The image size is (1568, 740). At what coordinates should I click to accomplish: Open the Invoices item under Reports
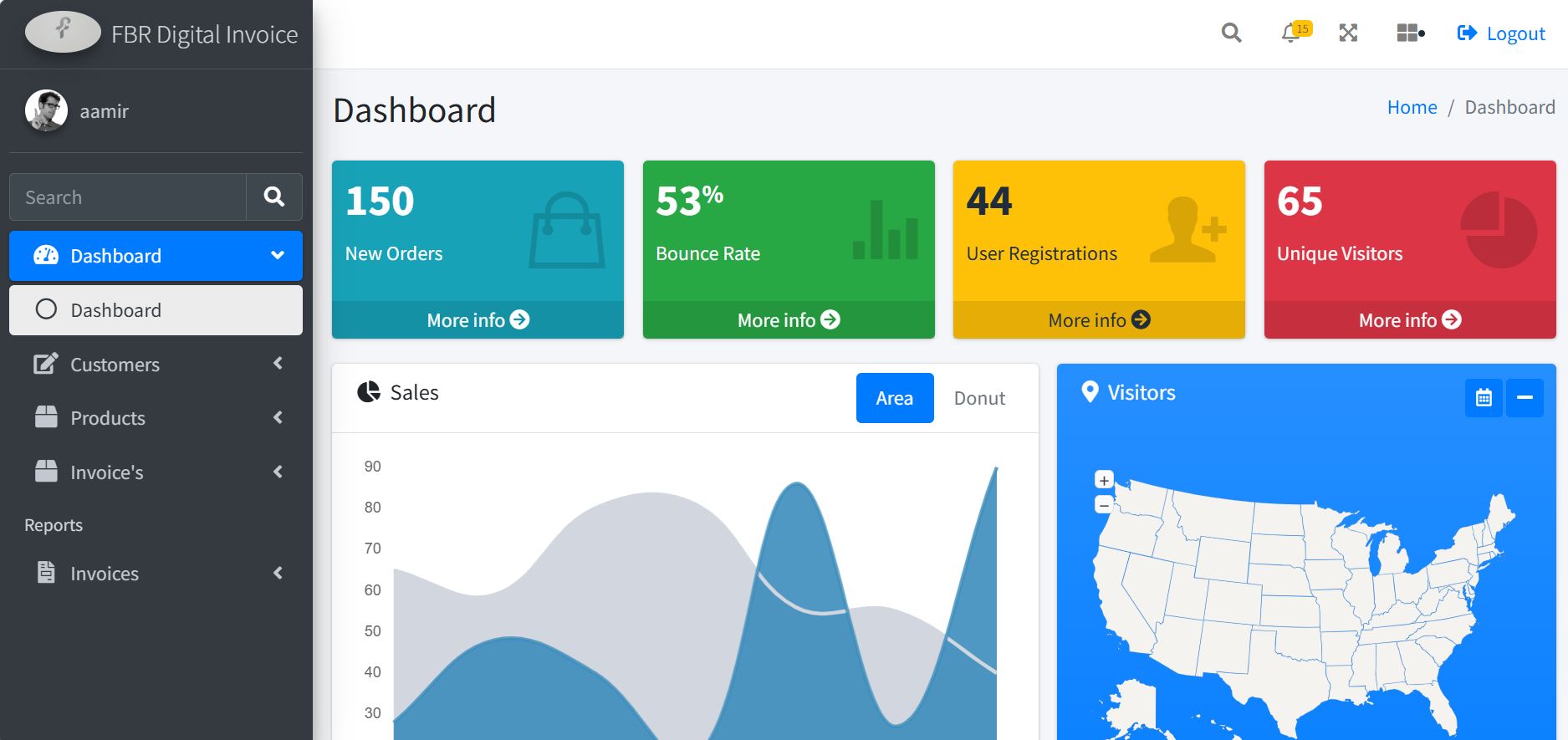click(156, 574)
